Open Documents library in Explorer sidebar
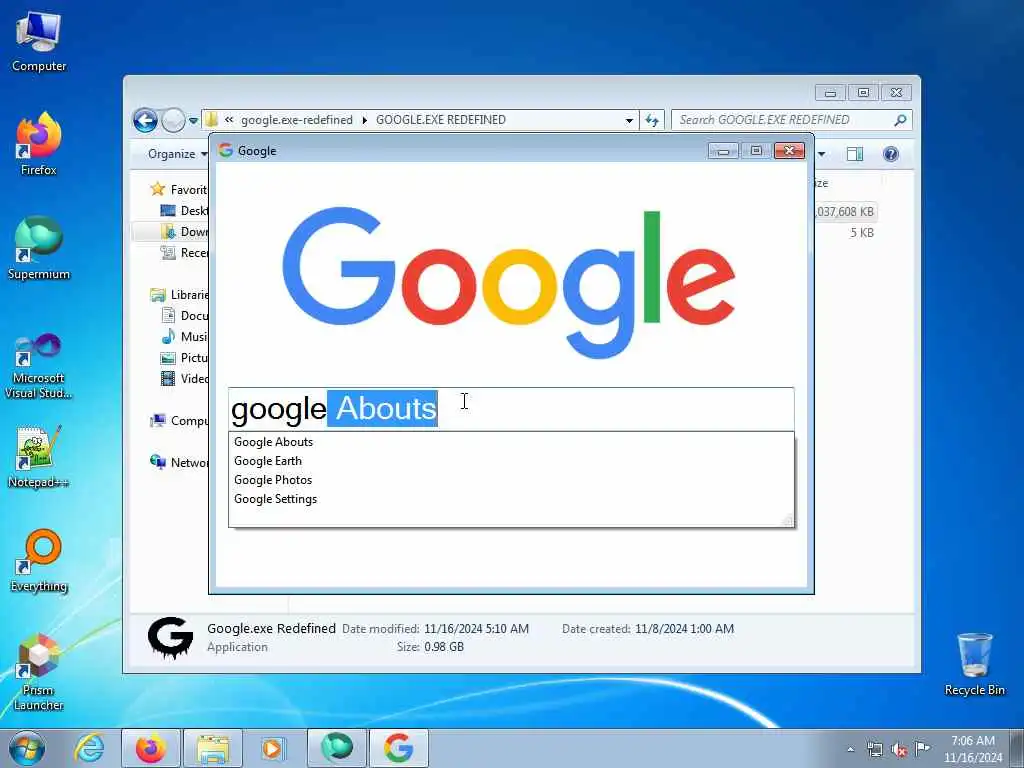 (x=184, y=315)
